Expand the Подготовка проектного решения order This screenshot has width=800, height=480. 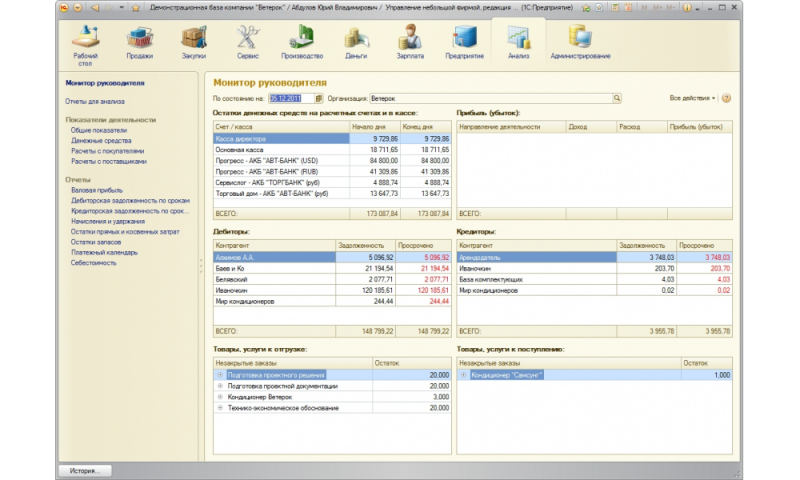click(x=220, y=375)
